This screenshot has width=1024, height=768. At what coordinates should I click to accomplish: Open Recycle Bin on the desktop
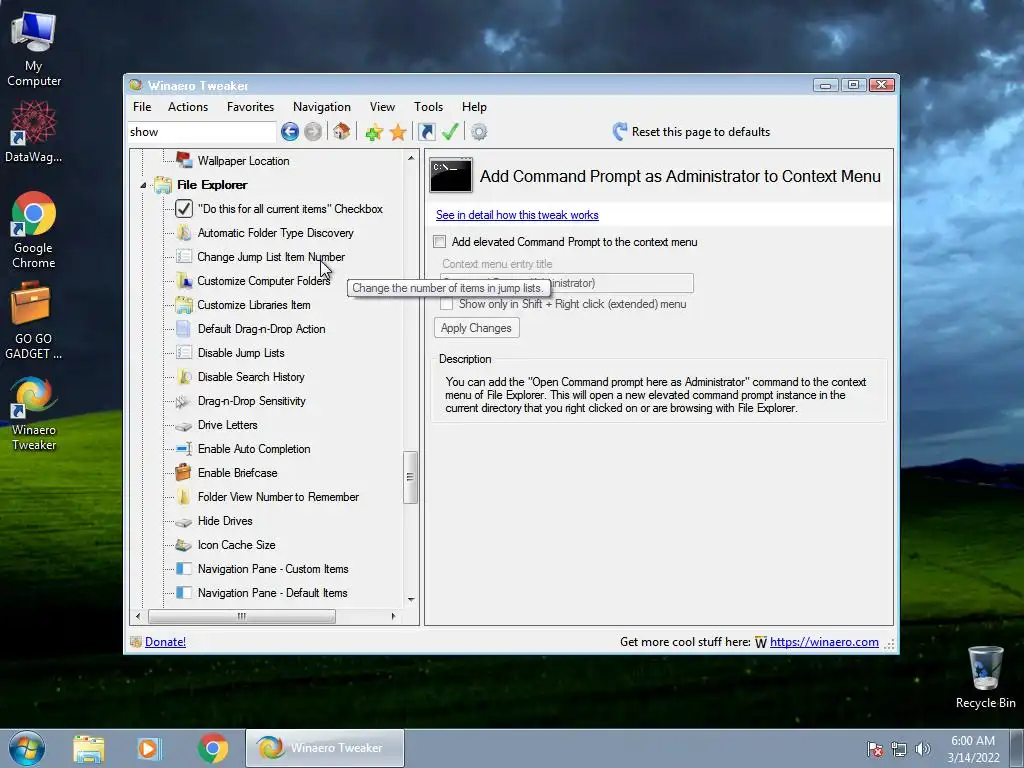(985, 677)
